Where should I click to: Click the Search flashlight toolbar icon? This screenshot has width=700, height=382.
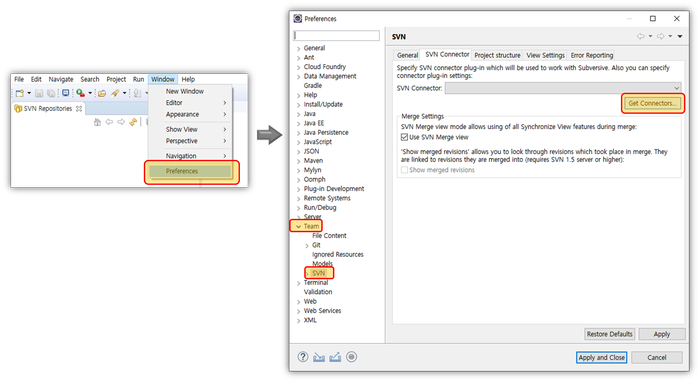(x=115, y=93)
